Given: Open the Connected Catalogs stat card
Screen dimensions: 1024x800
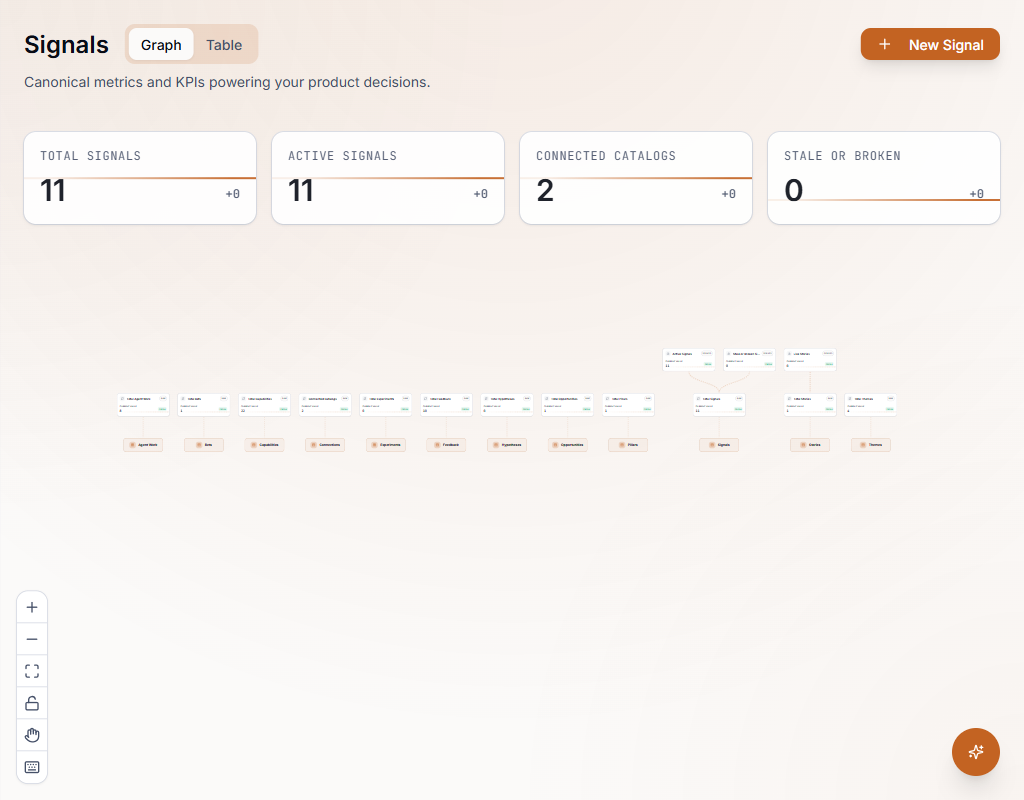Looking at the screenshot, I should pyautogui.click(x=635, y=178).
